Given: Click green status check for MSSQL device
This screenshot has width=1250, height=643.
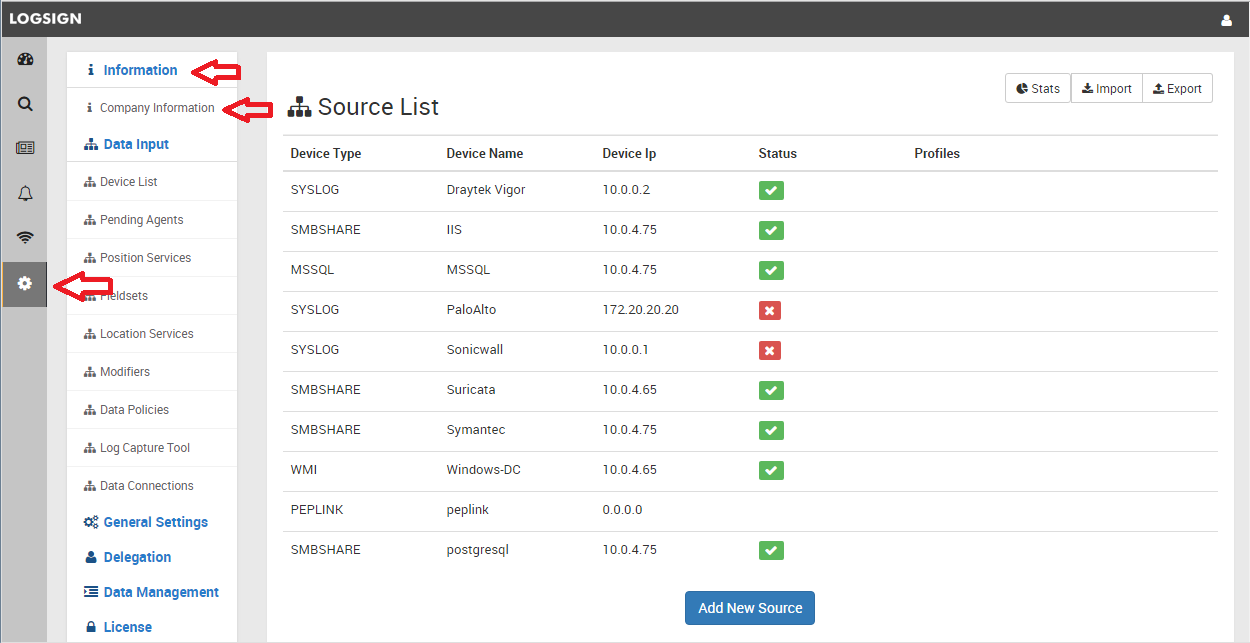Looking at the screenshot, I should pyautogui.click(x=771, y=270).
